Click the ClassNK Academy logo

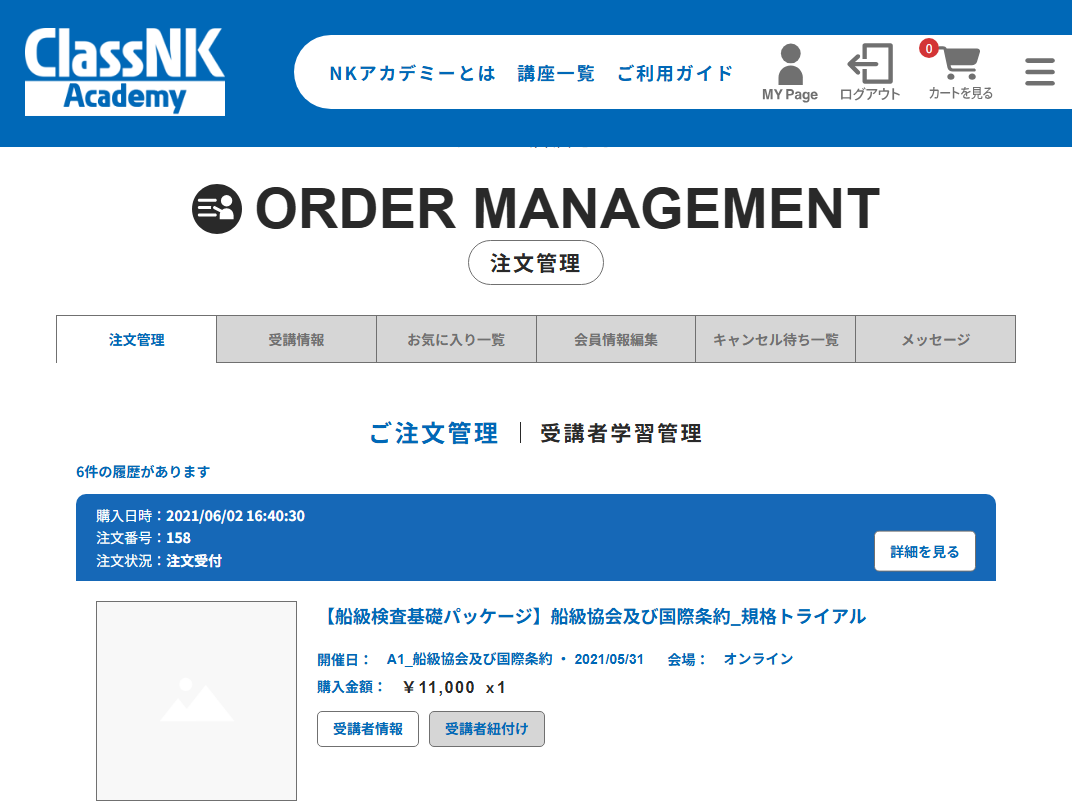125,71
